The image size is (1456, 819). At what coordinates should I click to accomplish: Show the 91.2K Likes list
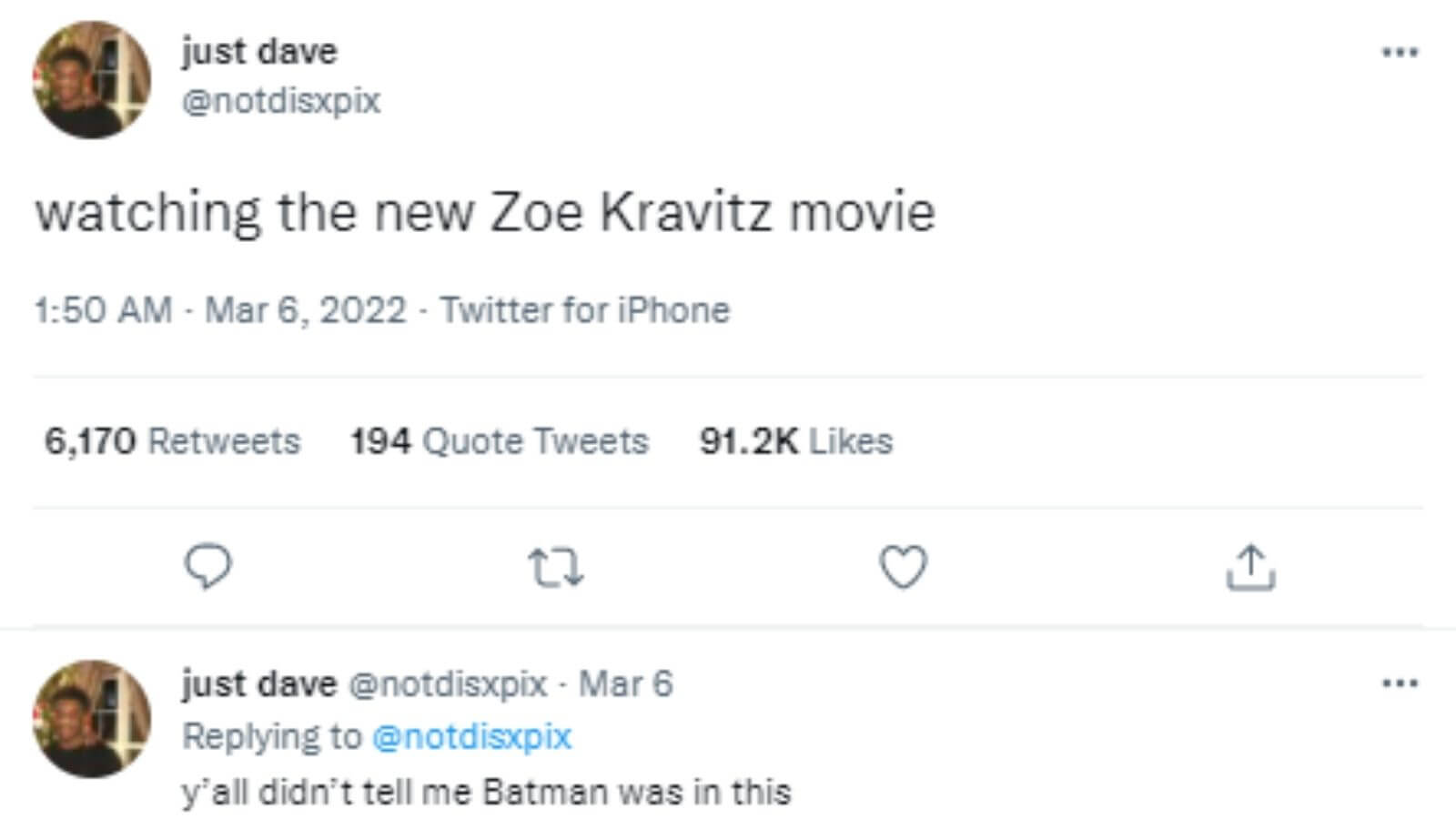(x=795, y=441)
